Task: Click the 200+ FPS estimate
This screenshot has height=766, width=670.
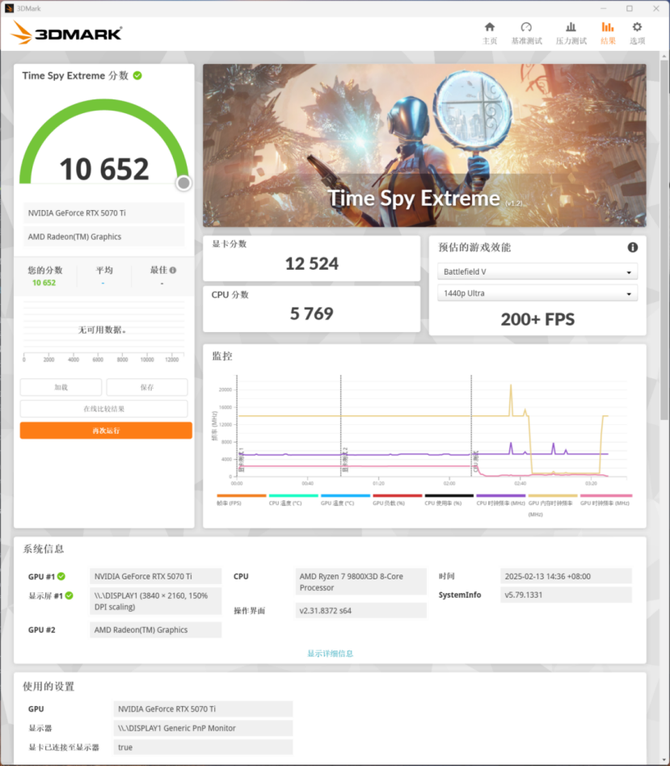Action: point(538,319)
